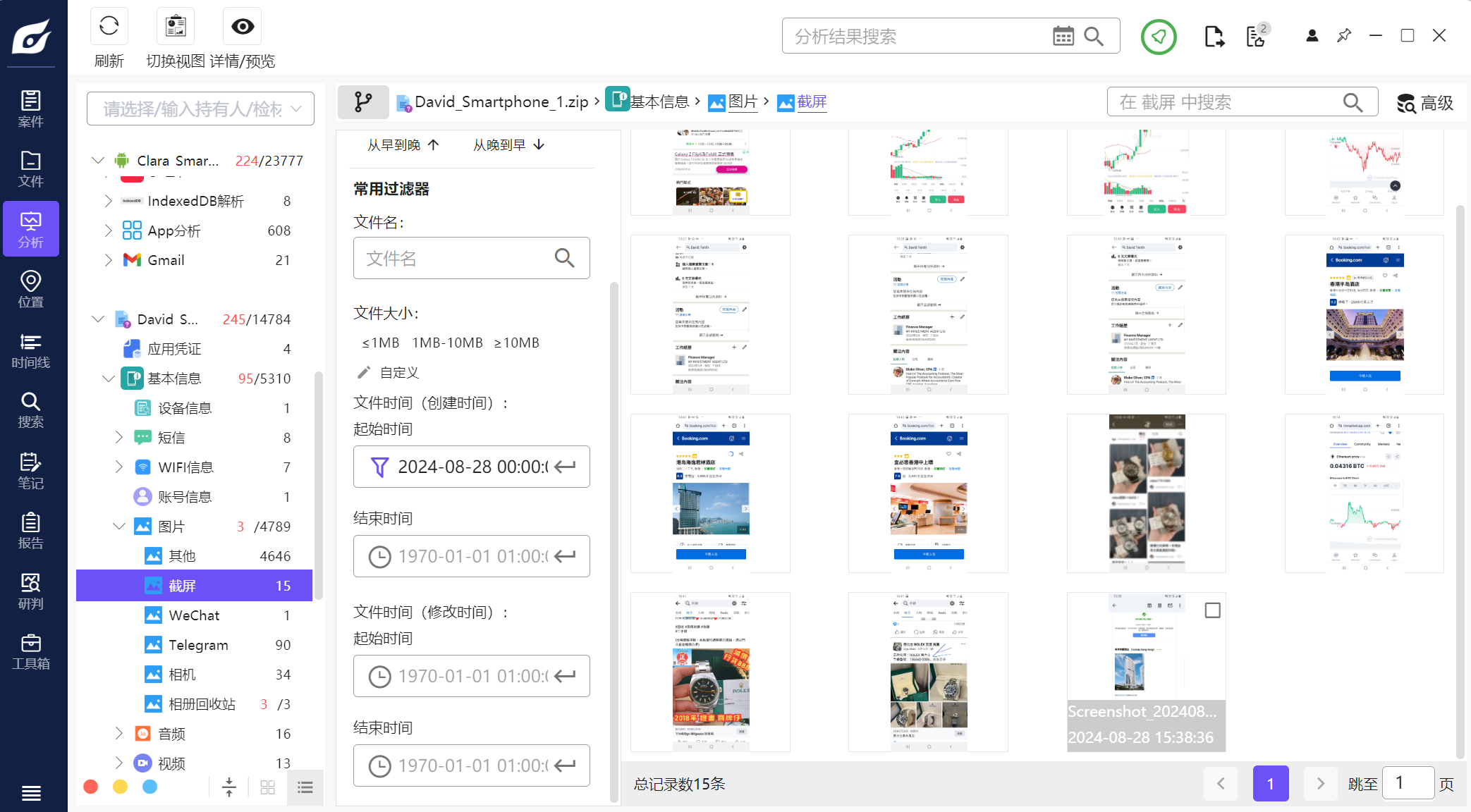Click the branch tree icon near breadcrumb

click(363, 102)
